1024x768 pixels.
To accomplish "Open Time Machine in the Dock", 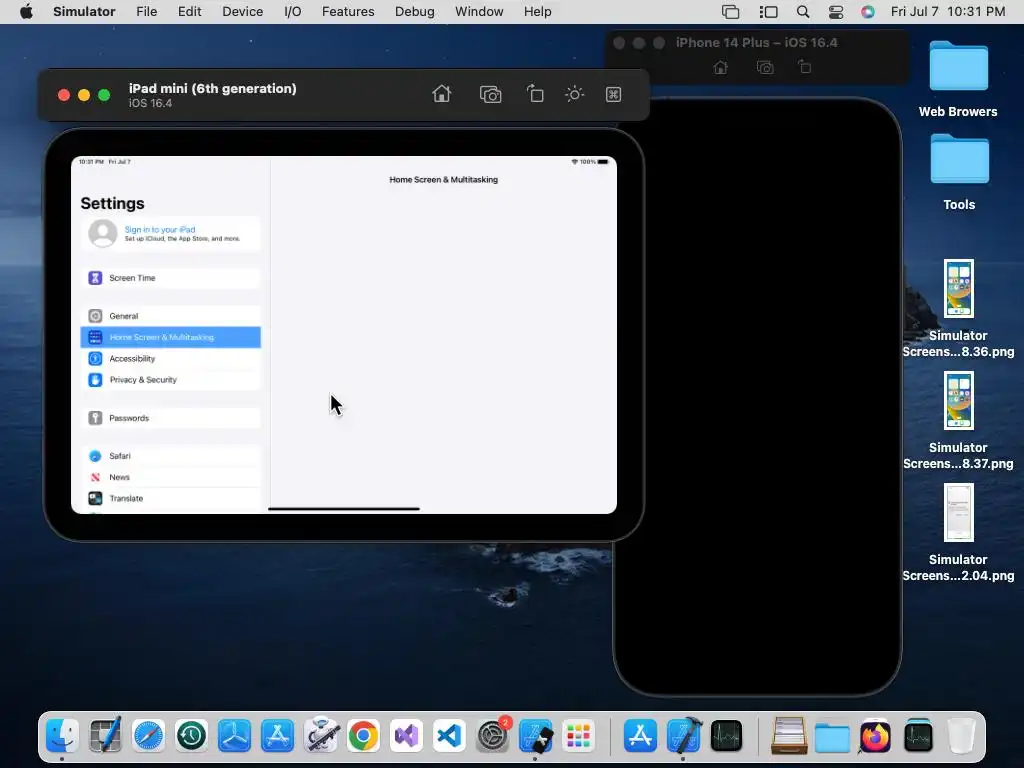I will tap(191, 736).
